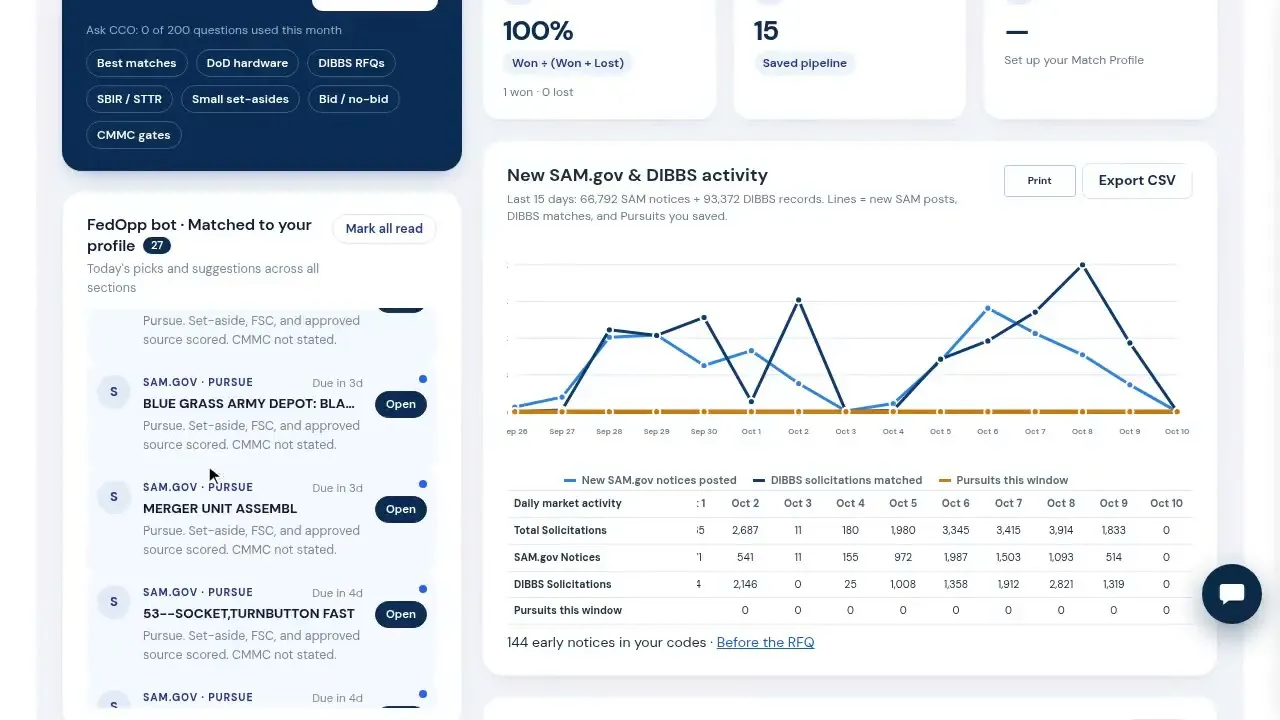Click the 100% win rate value
Viewport: 1280px width, 720px height.
(538, 31)
